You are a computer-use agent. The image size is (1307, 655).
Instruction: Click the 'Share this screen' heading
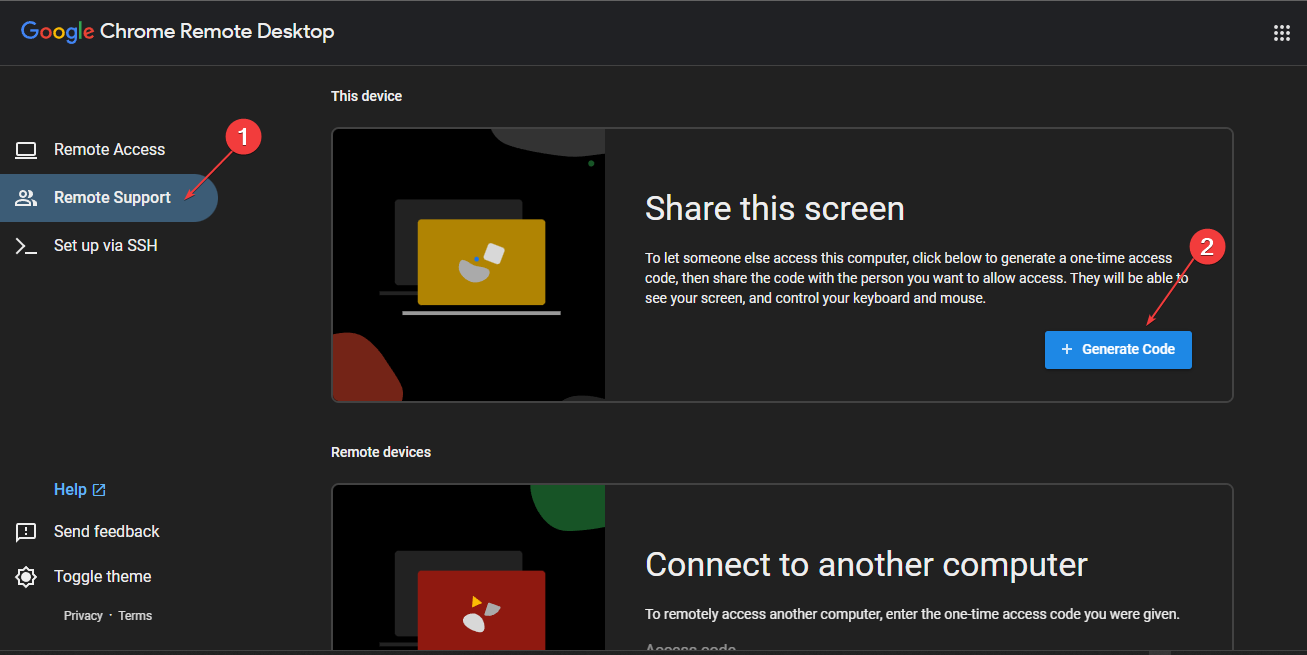click(x=775, y=208)
